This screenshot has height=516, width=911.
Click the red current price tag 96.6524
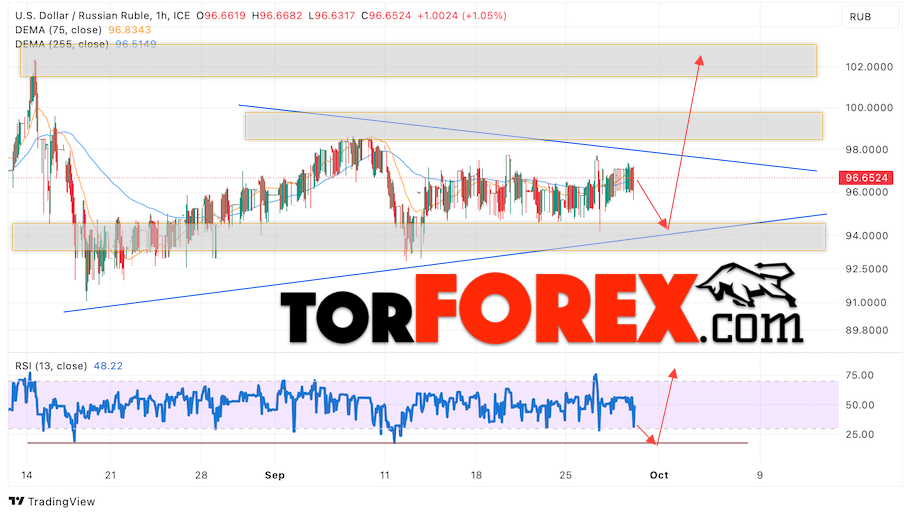click(865, 178)
